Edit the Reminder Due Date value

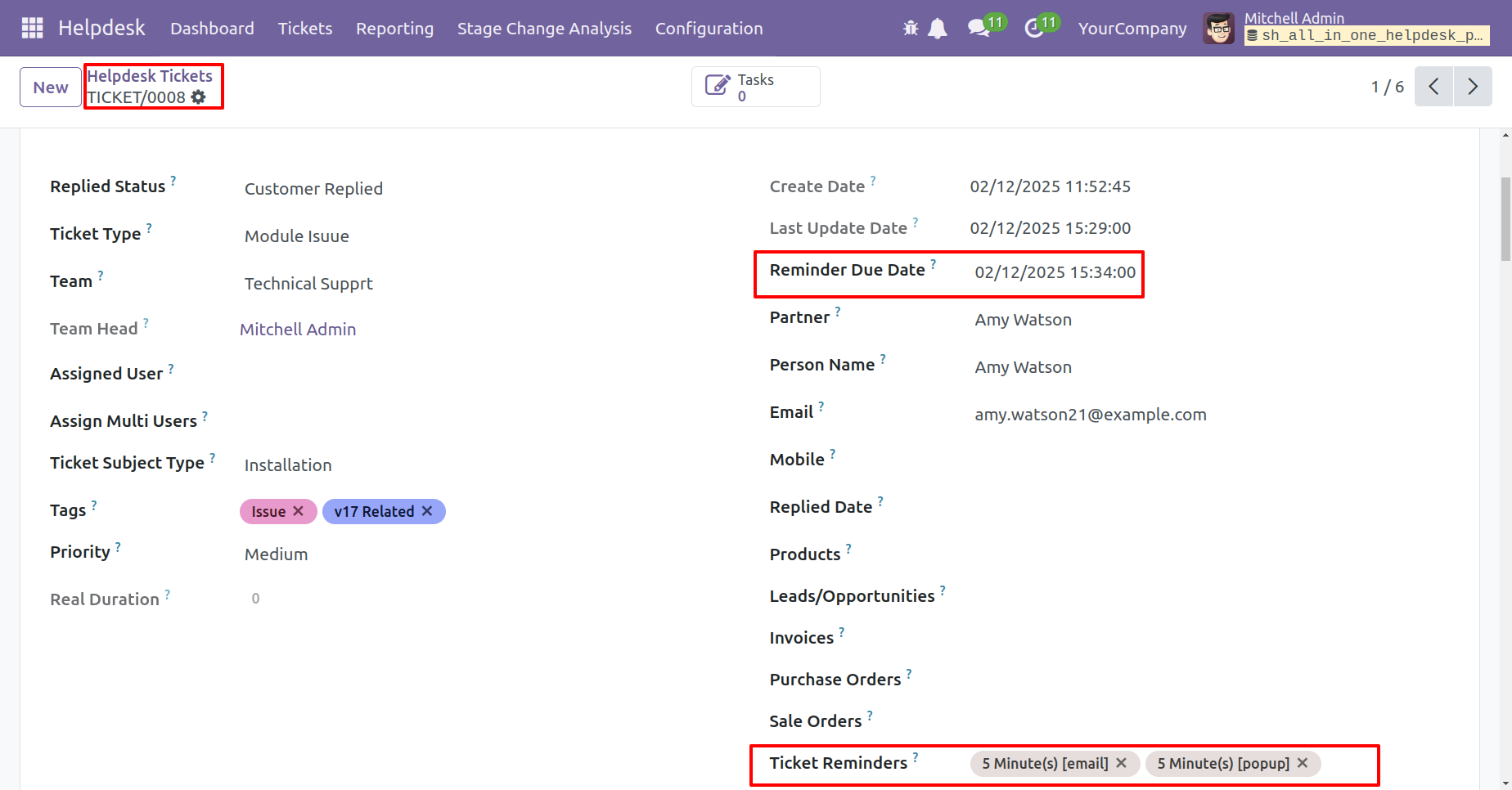(x=1055, y=272)
